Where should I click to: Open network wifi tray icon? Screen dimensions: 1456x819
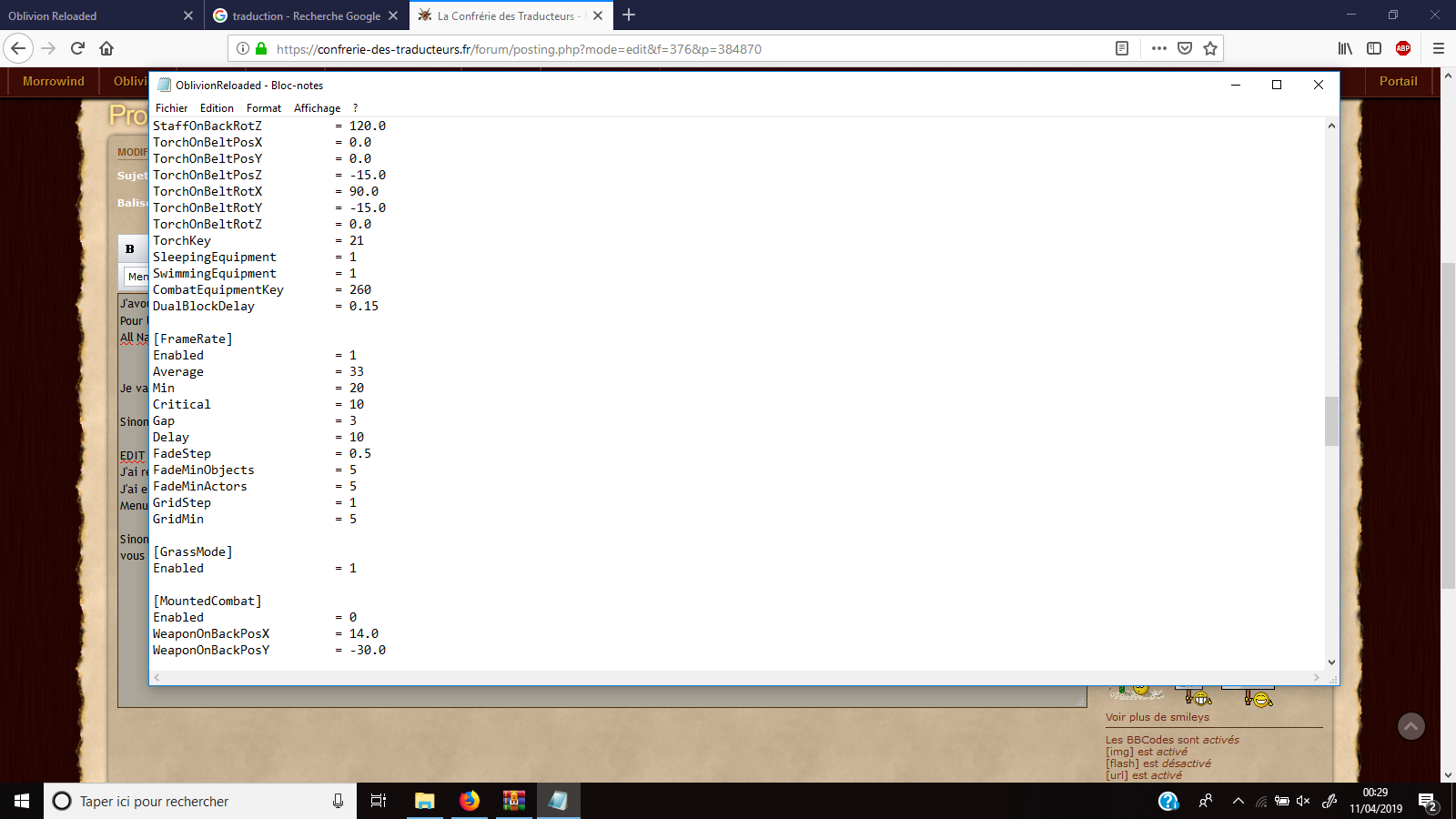pos(1261,801)
